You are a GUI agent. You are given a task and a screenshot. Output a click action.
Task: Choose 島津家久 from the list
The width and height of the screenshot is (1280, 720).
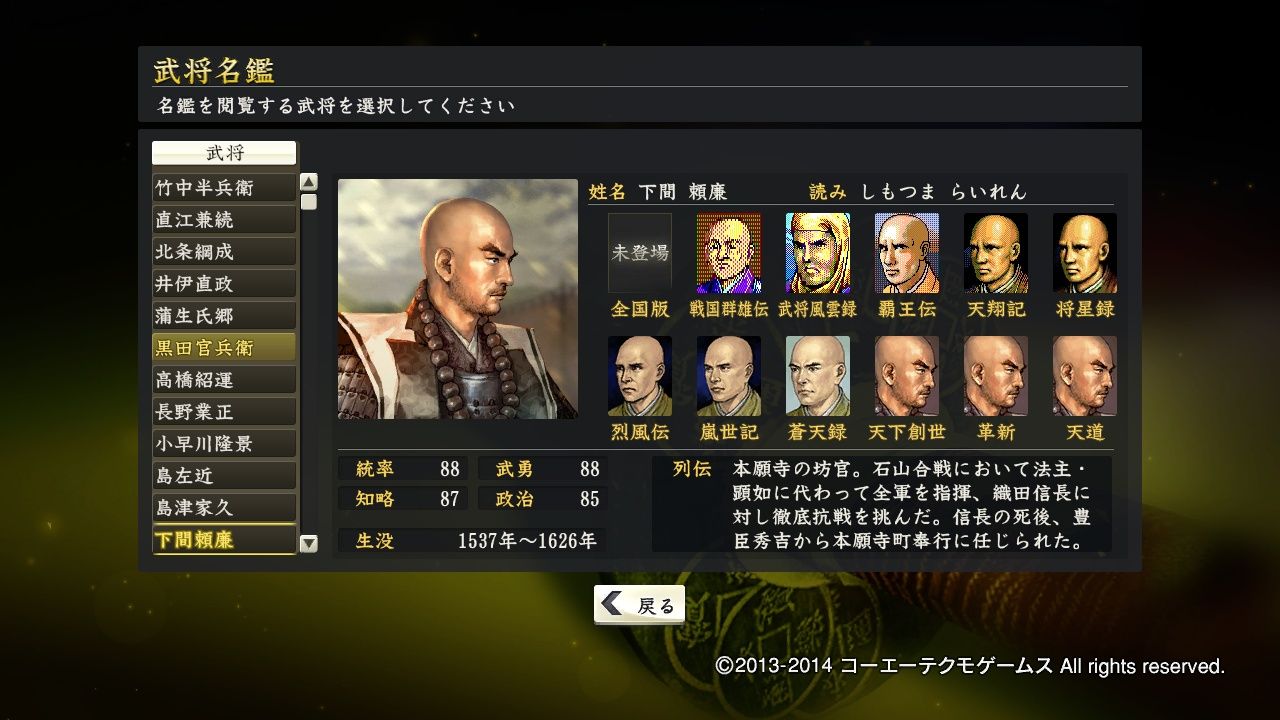point(224,508)
